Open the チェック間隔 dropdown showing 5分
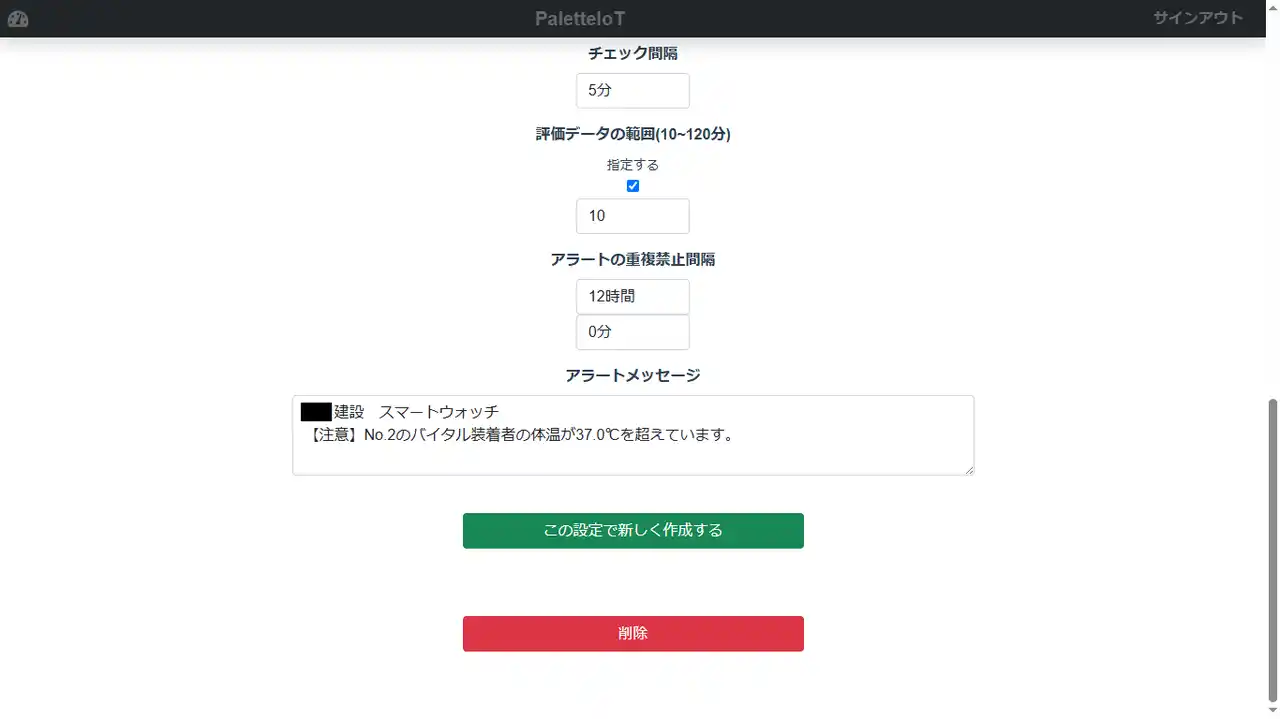This screenshot has height=719, width=1280. point(633,90)
